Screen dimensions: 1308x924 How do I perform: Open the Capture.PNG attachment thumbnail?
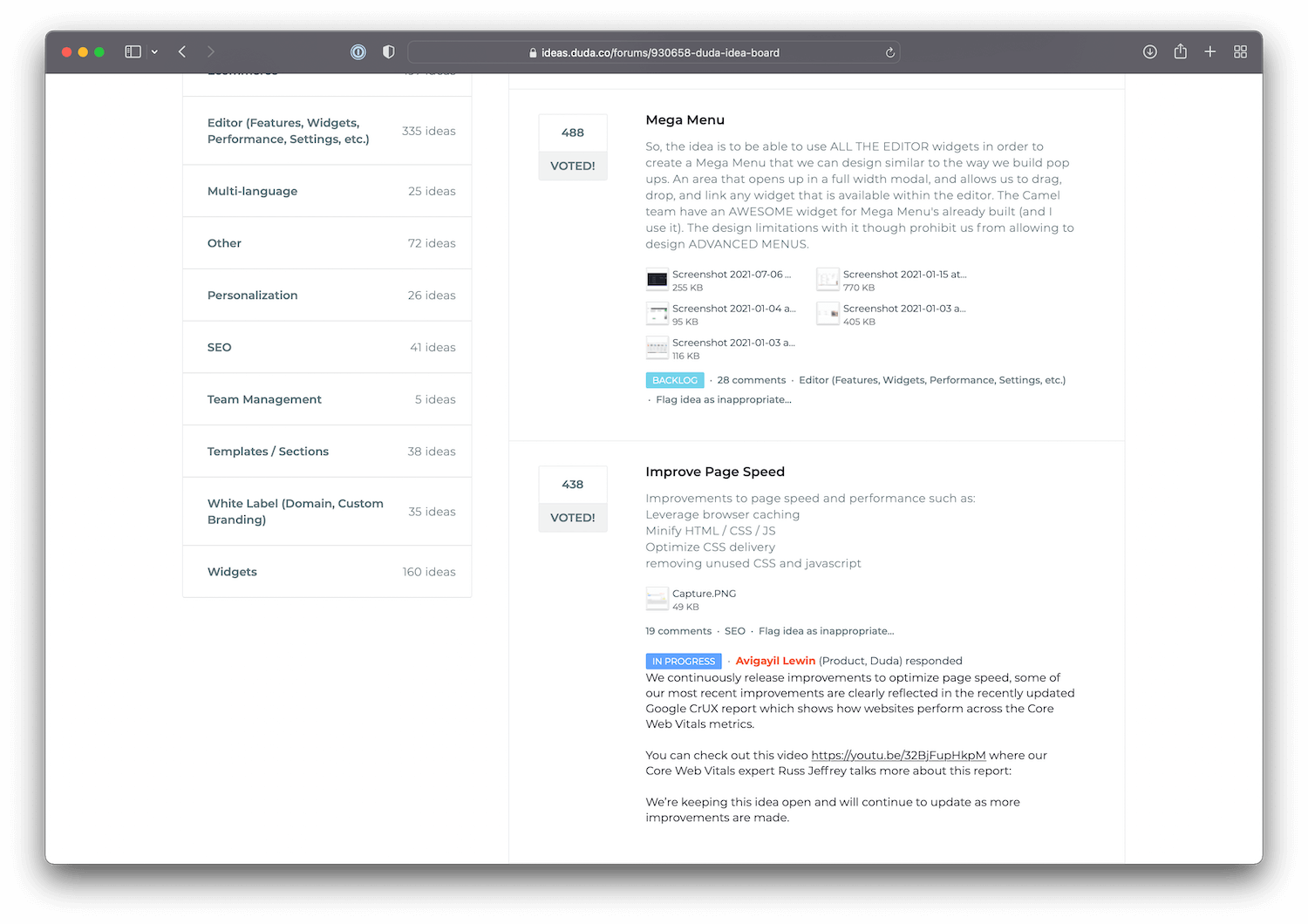click(657, 599)
